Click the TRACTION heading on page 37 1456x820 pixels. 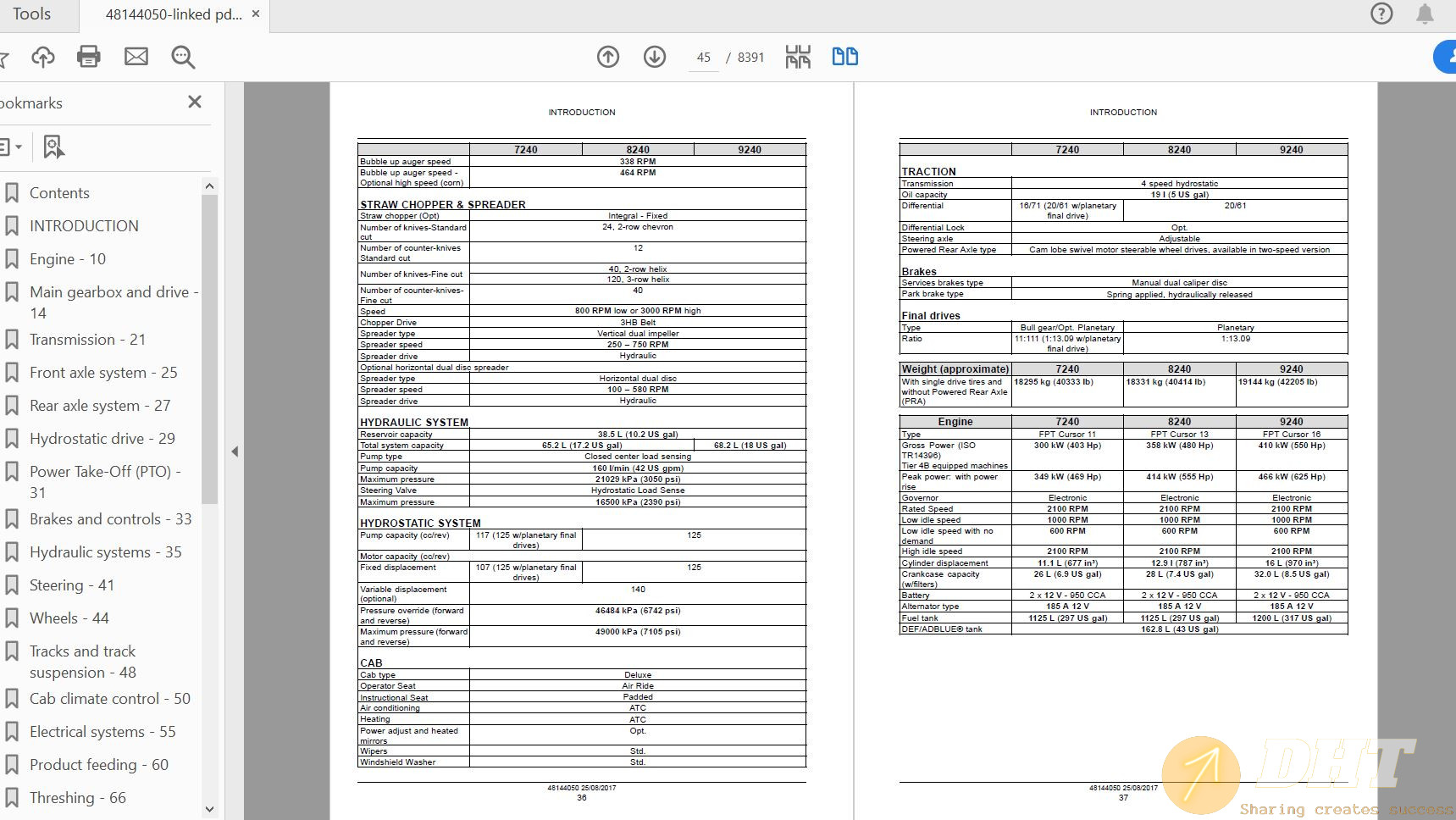coord(928,172)
